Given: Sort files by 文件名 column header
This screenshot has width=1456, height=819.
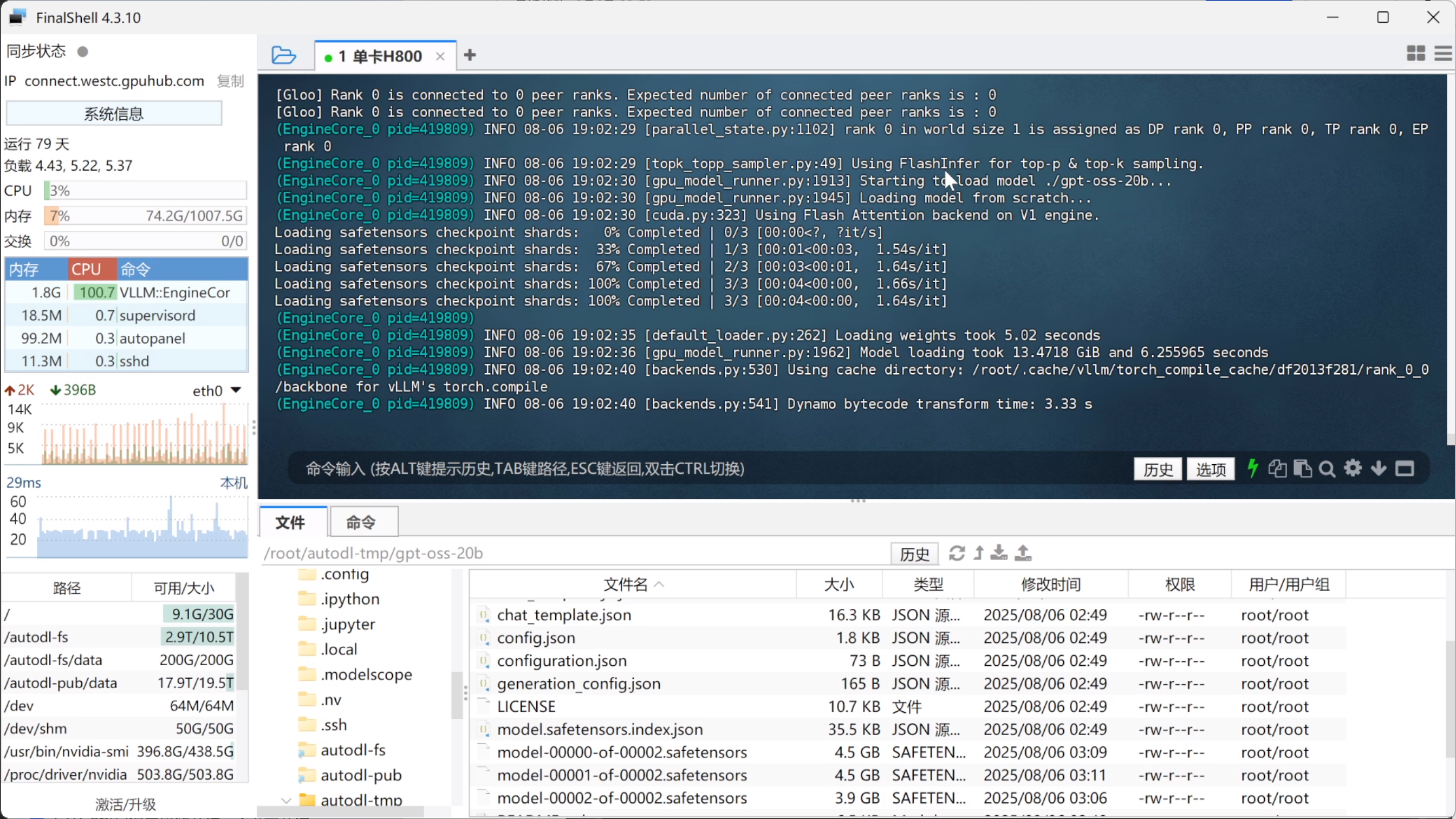Looking at the screenshot, I should coord(633,584).
